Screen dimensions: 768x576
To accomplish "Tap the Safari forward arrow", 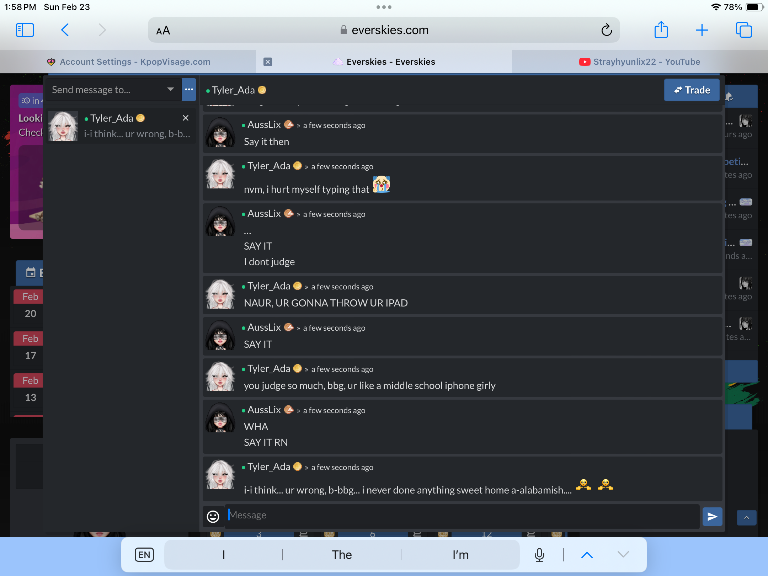I will pyautogui.click(x=102, y=30).
